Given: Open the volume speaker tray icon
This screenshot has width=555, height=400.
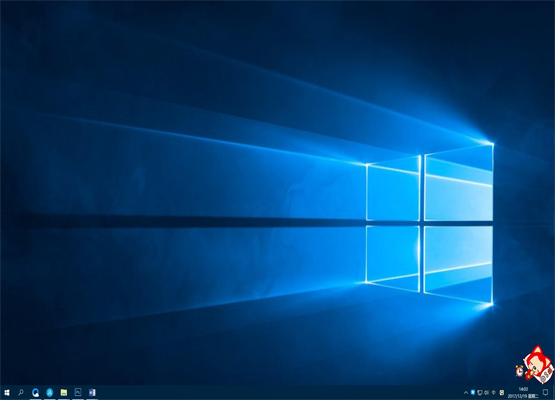Looking at the screenshot, I should [x=487, y=393].
